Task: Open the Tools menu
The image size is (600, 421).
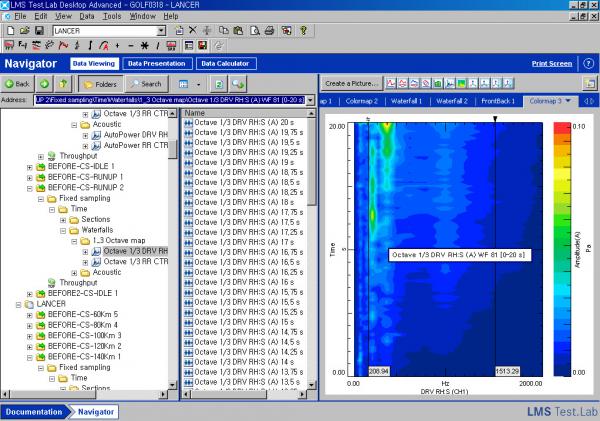Action: 112,16
